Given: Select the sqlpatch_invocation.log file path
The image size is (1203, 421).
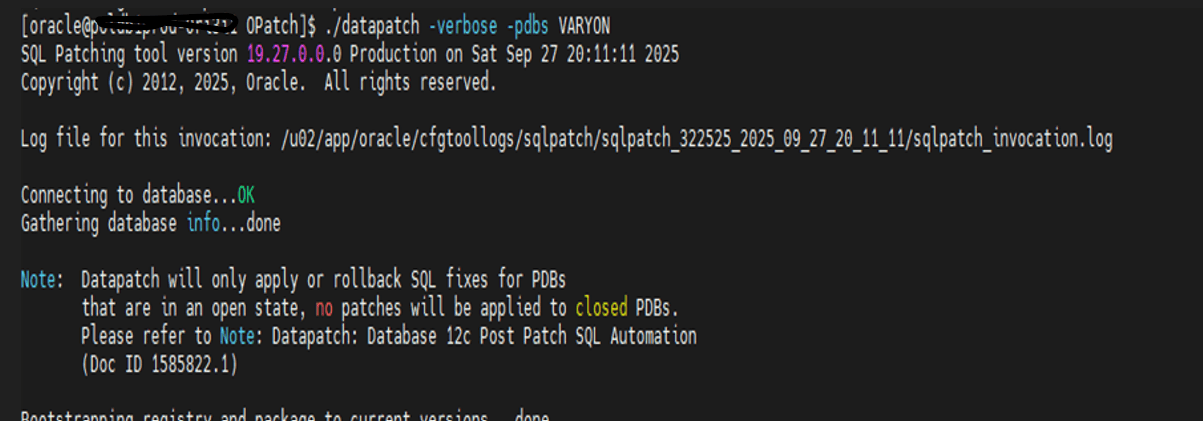Looking at the screenshot, I should click(695, 139).
